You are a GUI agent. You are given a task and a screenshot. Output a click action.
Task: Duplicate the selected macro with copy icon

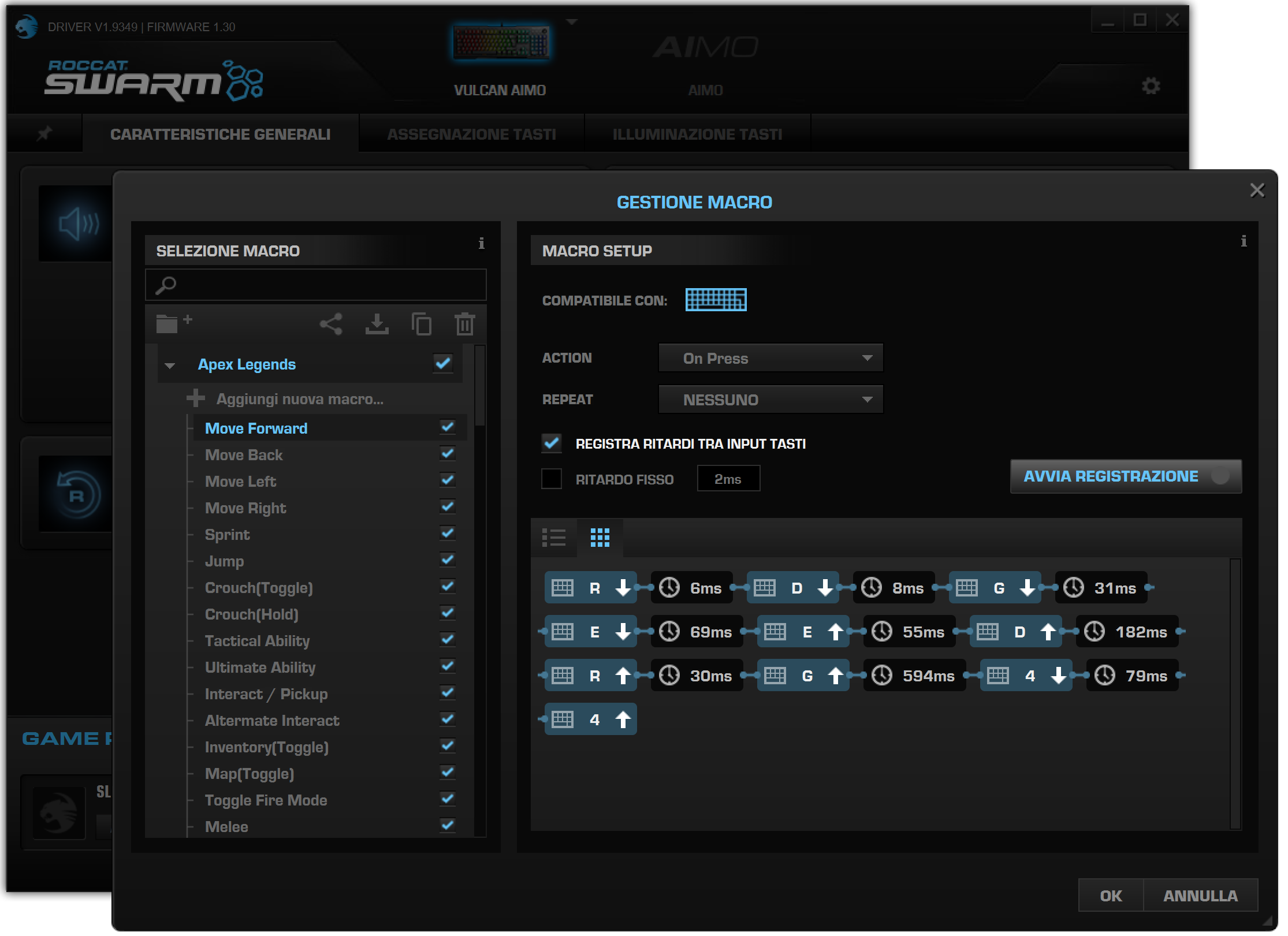tap(422, 324)
